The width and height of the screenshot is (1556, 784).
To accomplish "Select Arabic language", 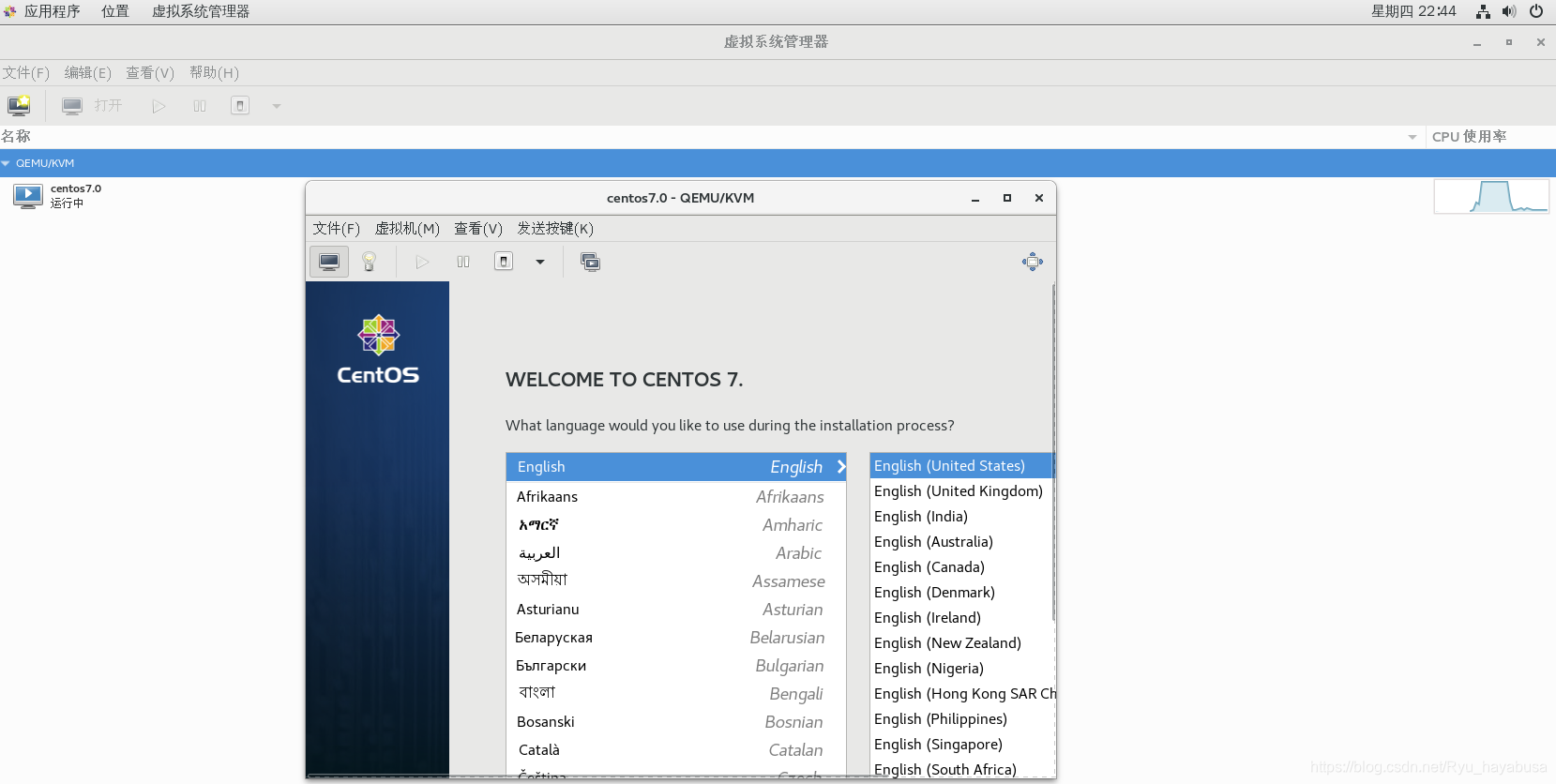I will 675,553.
